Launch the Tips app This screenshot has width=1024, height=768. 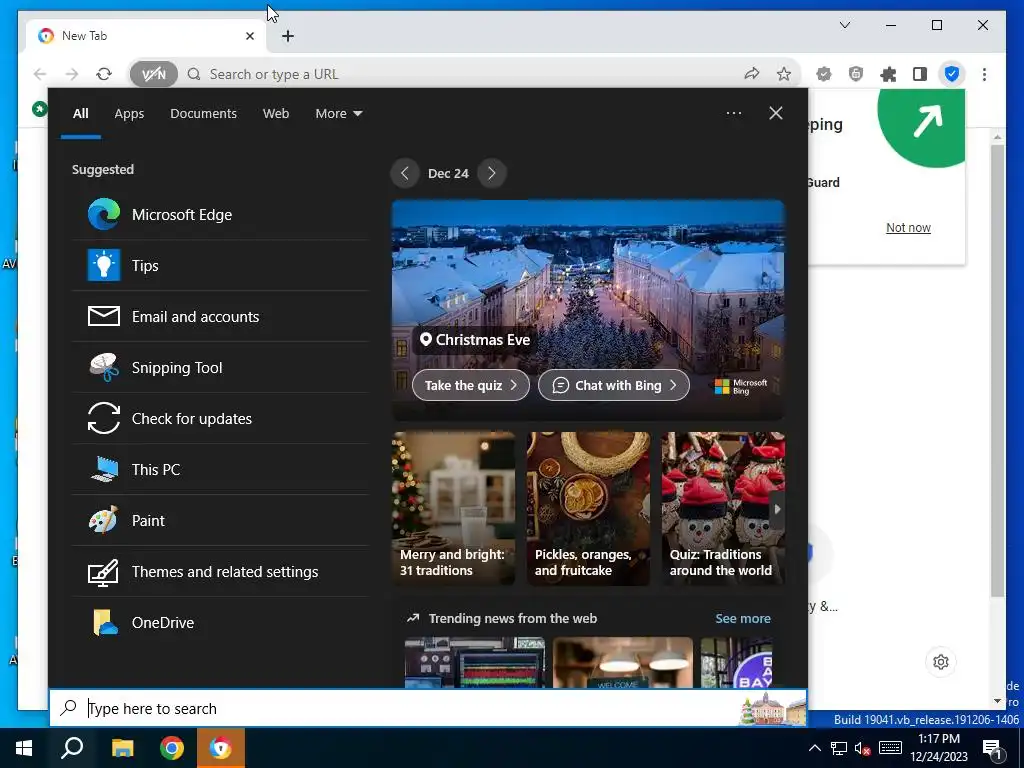click(220, 266)
